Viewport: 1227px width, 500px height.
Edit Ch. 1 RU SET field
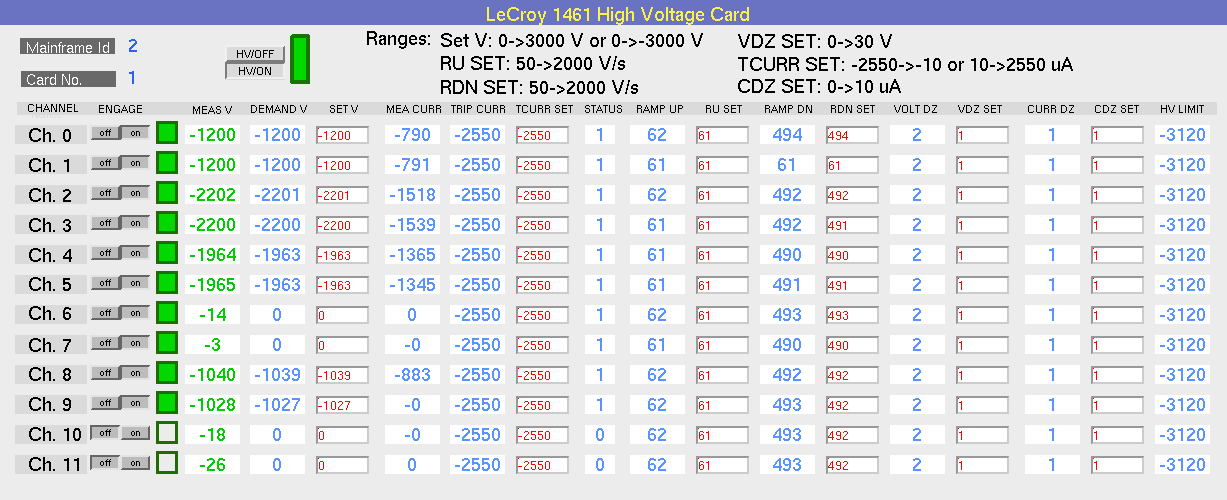click(x=722, y=165)
